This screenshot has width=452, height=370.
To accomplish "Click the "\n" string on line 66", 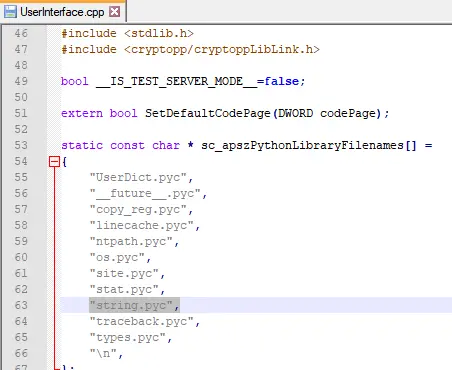I will (103, 353).
